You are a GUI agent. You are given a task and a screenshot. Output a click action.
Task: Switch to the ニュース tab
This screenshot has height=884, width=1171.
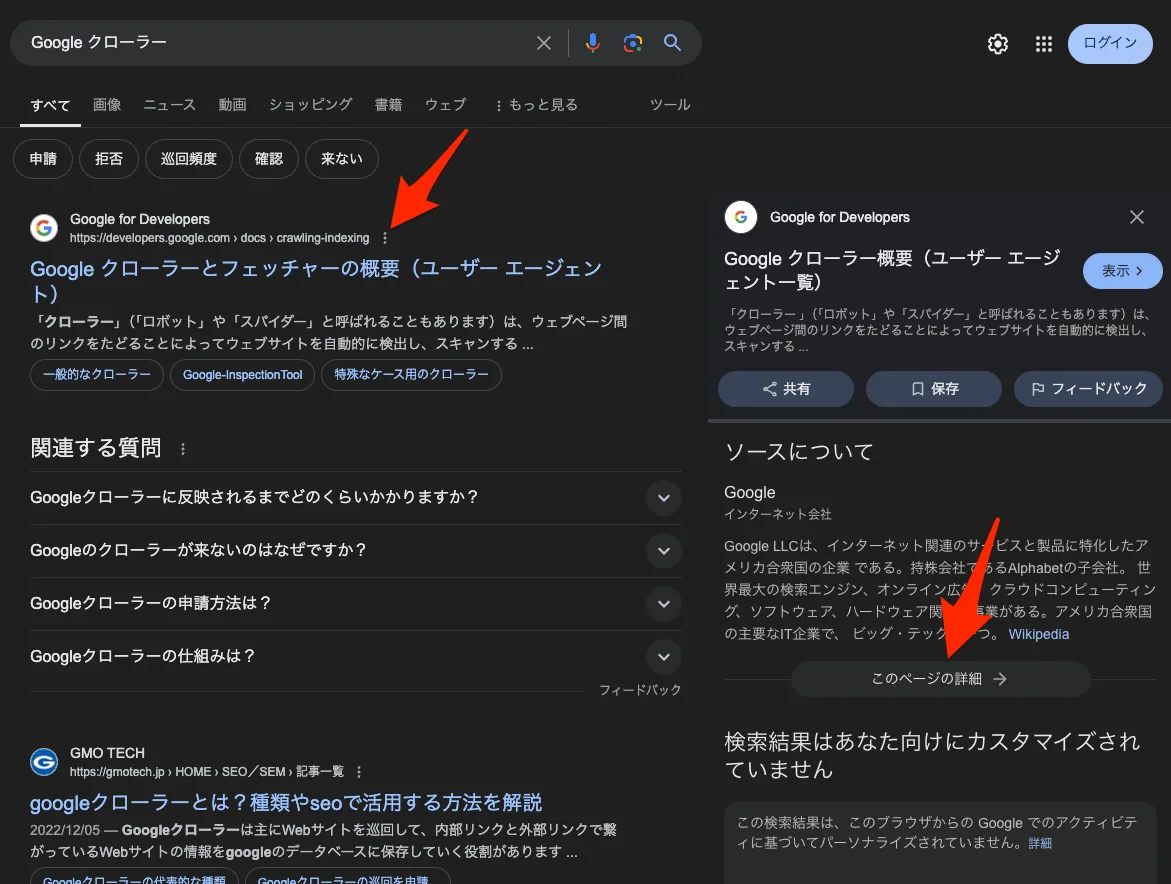point(170,105)
